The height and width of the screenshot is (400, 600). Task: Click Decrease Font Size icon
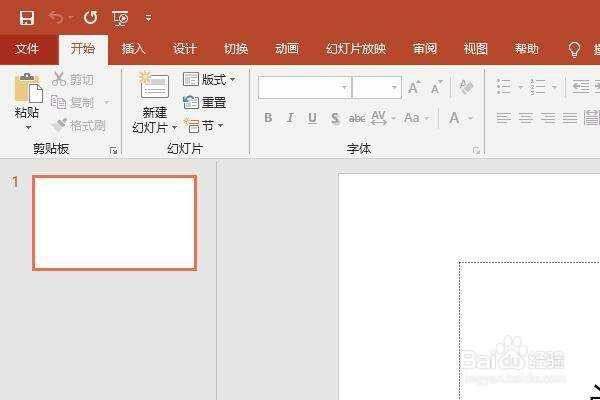(x=436, y=87)
